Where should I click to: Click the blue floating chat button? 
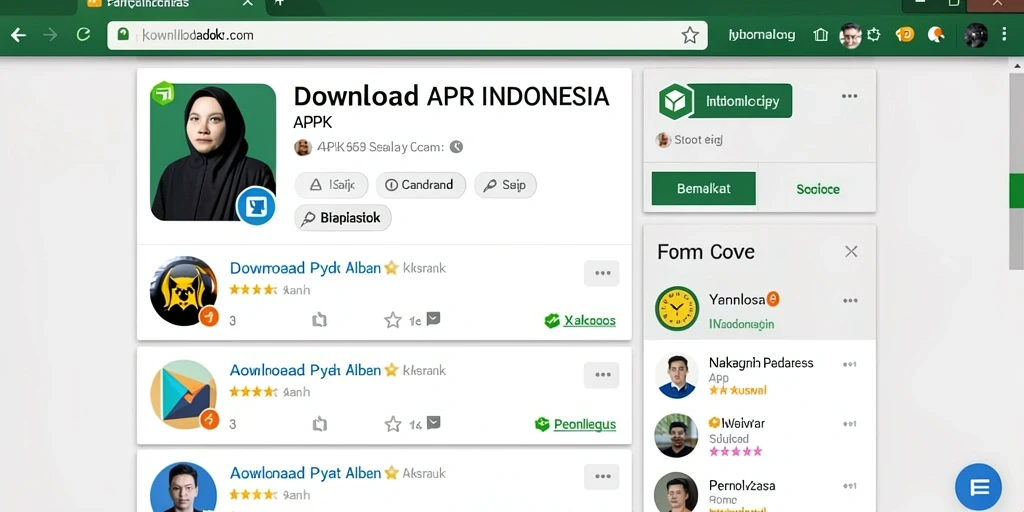(x=978, y=487)
